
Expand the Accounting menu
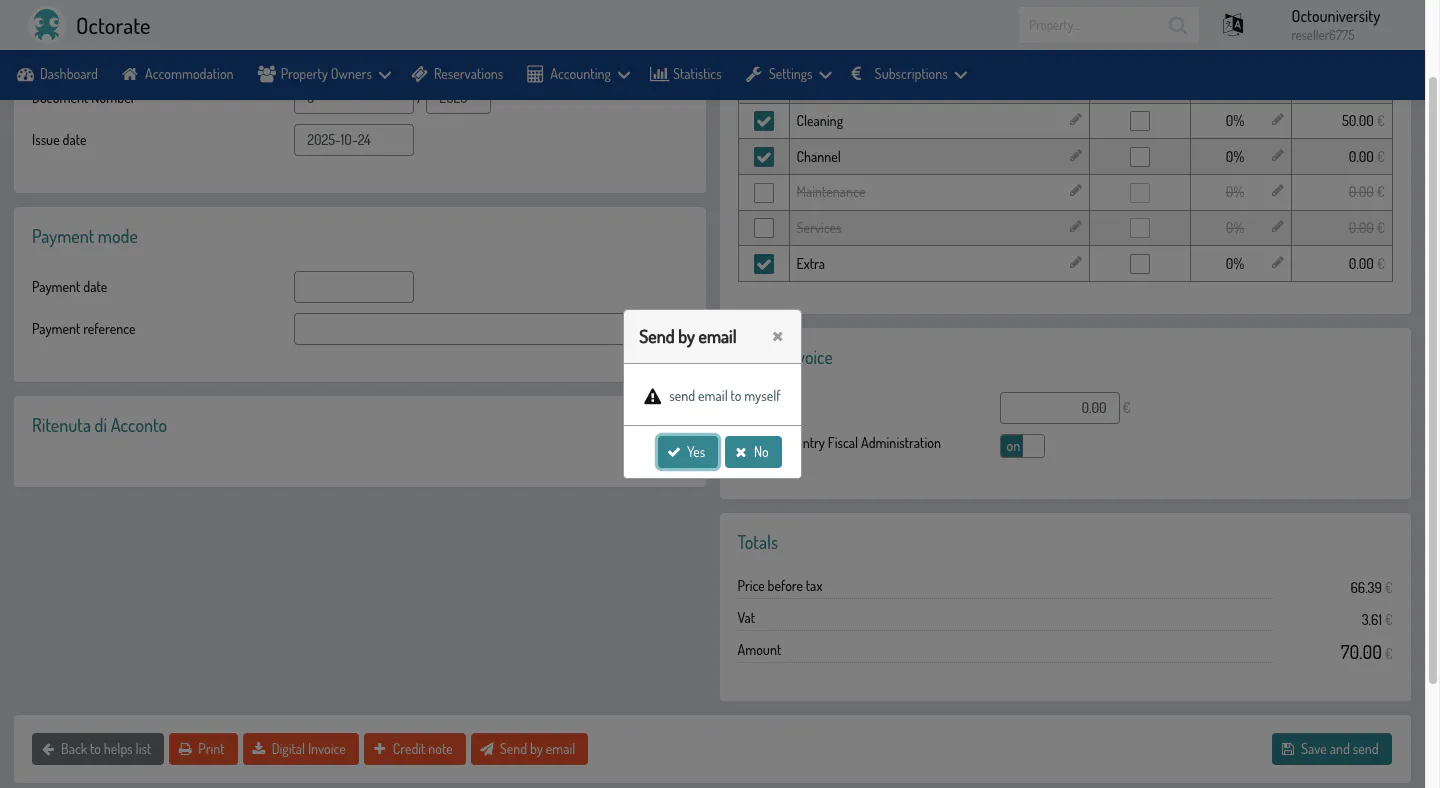coord(578,74)
